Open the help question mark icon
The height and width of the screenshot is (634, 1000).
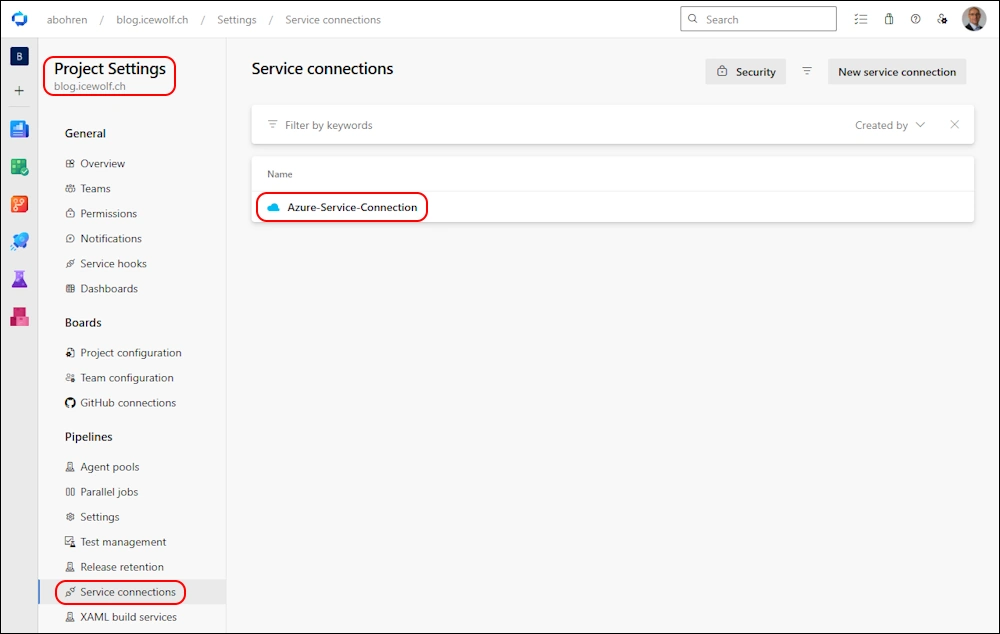click(x=915, y=19)
